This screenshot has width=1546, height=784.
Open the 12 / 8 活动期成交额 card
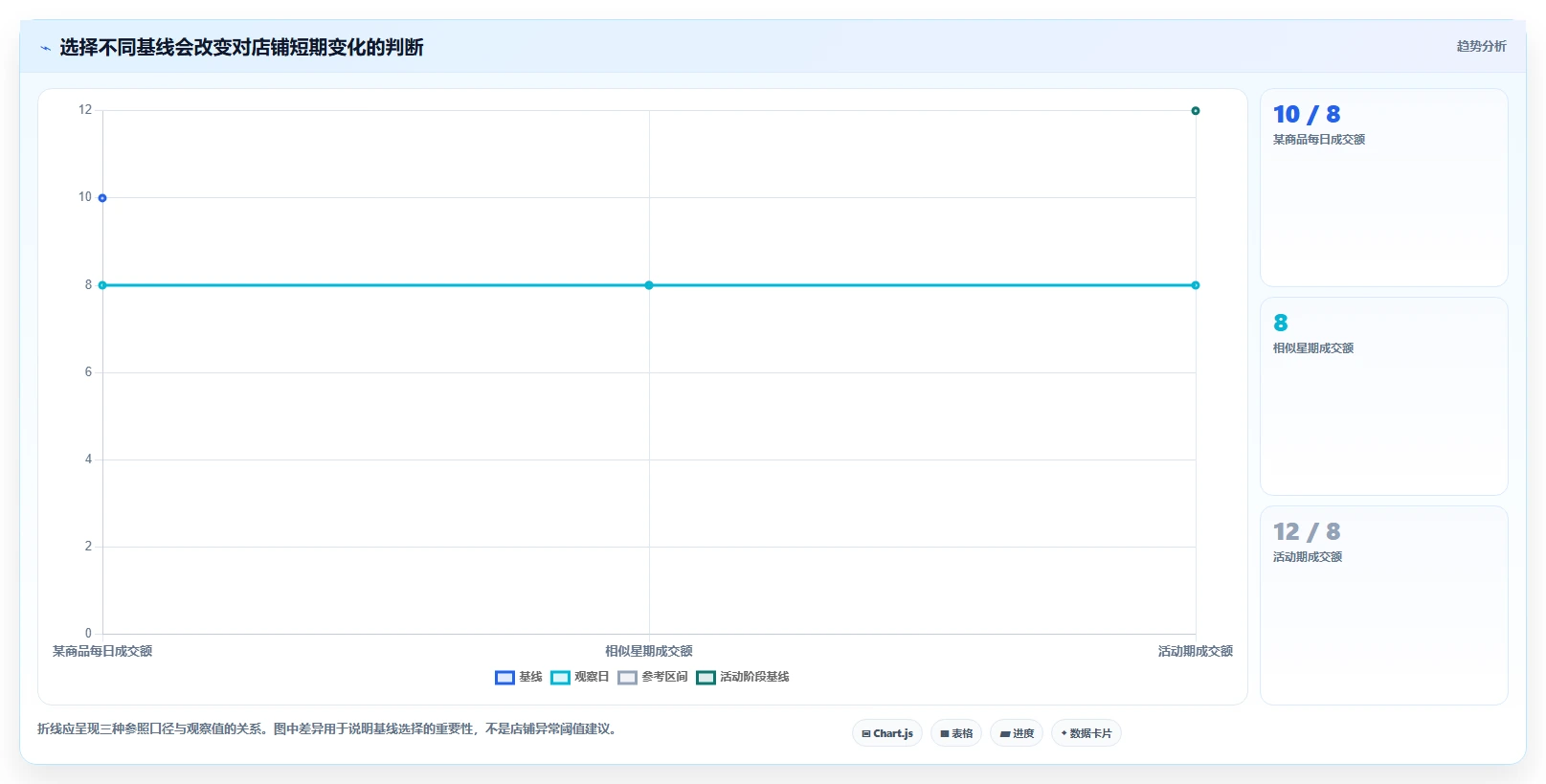[1384, 605]
